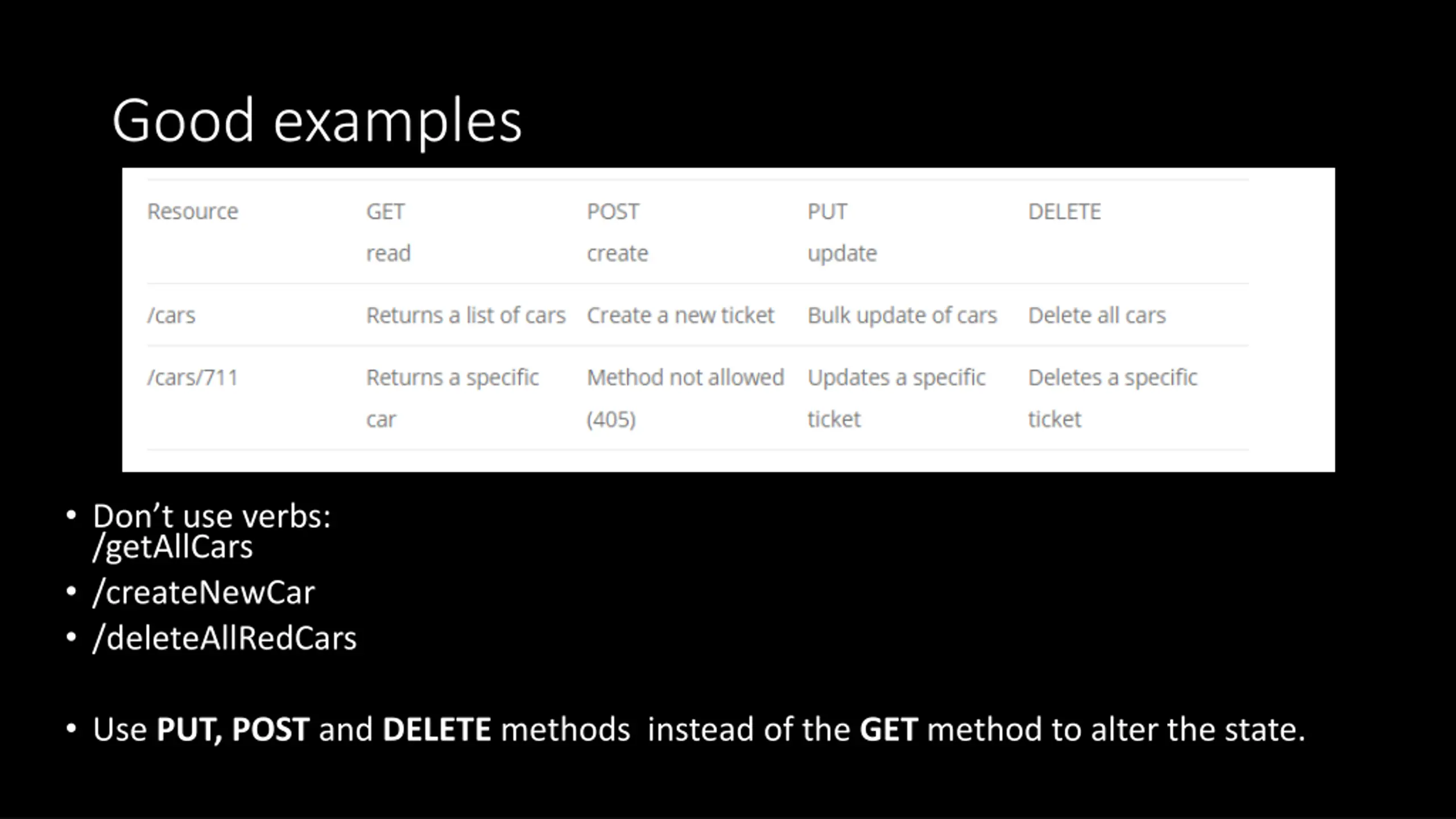Image resolution: width=1456 pixels, height=819 pixels.
Task: Select the "/cars/711" resource cell
Action: 193,378
